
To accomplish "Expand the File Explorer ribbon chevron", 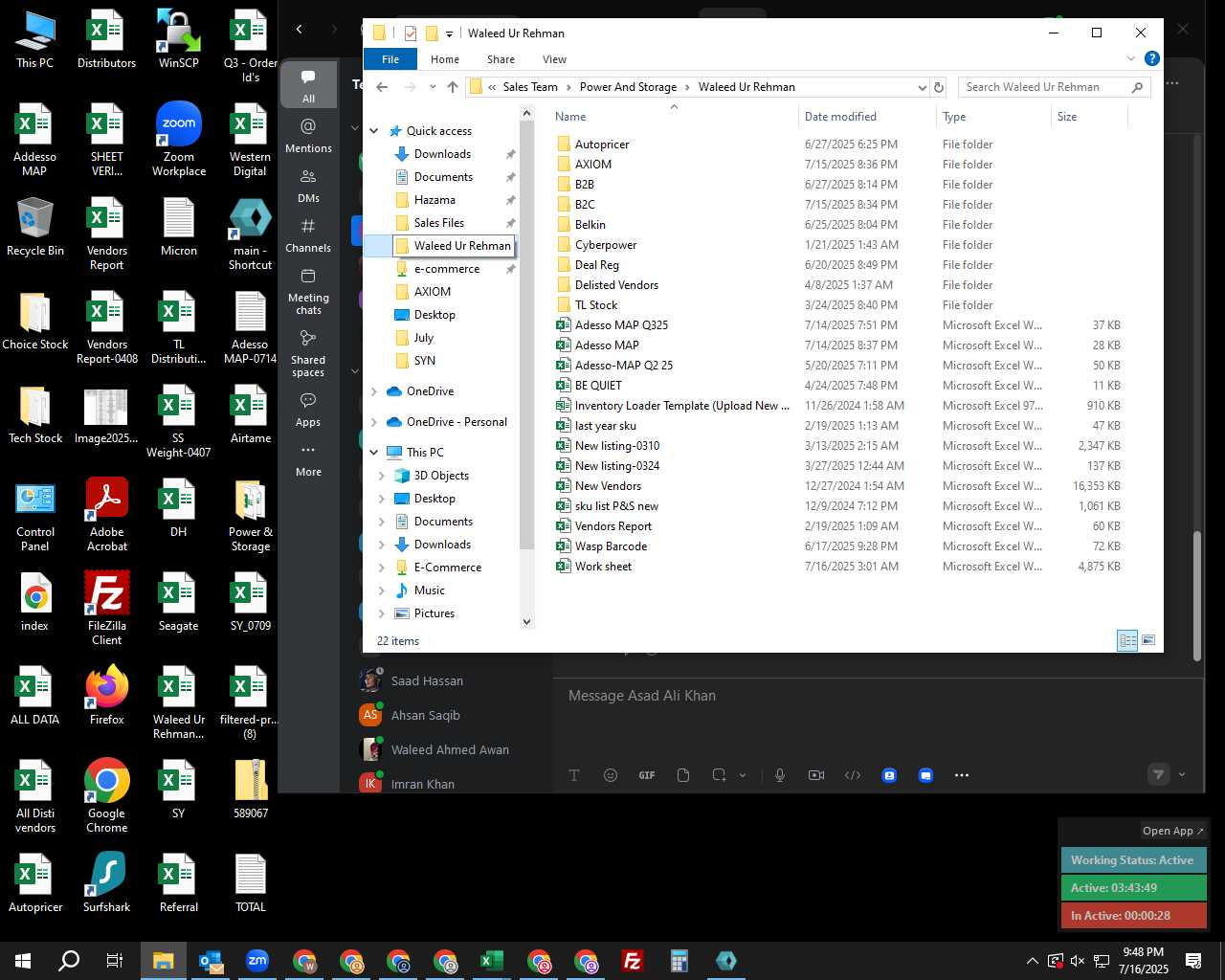I will coord(1130,58).
